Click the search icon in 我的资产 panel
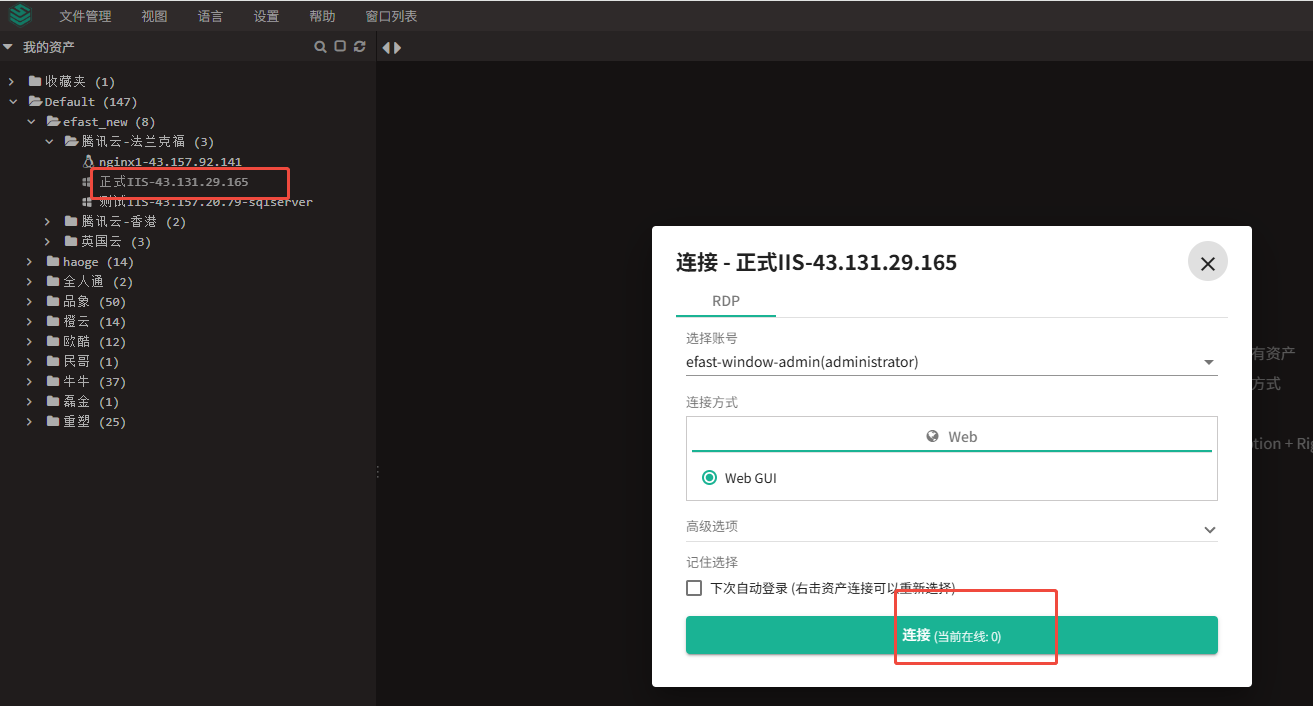This screenshot has width=1313, height=706. tap(321, 47)
